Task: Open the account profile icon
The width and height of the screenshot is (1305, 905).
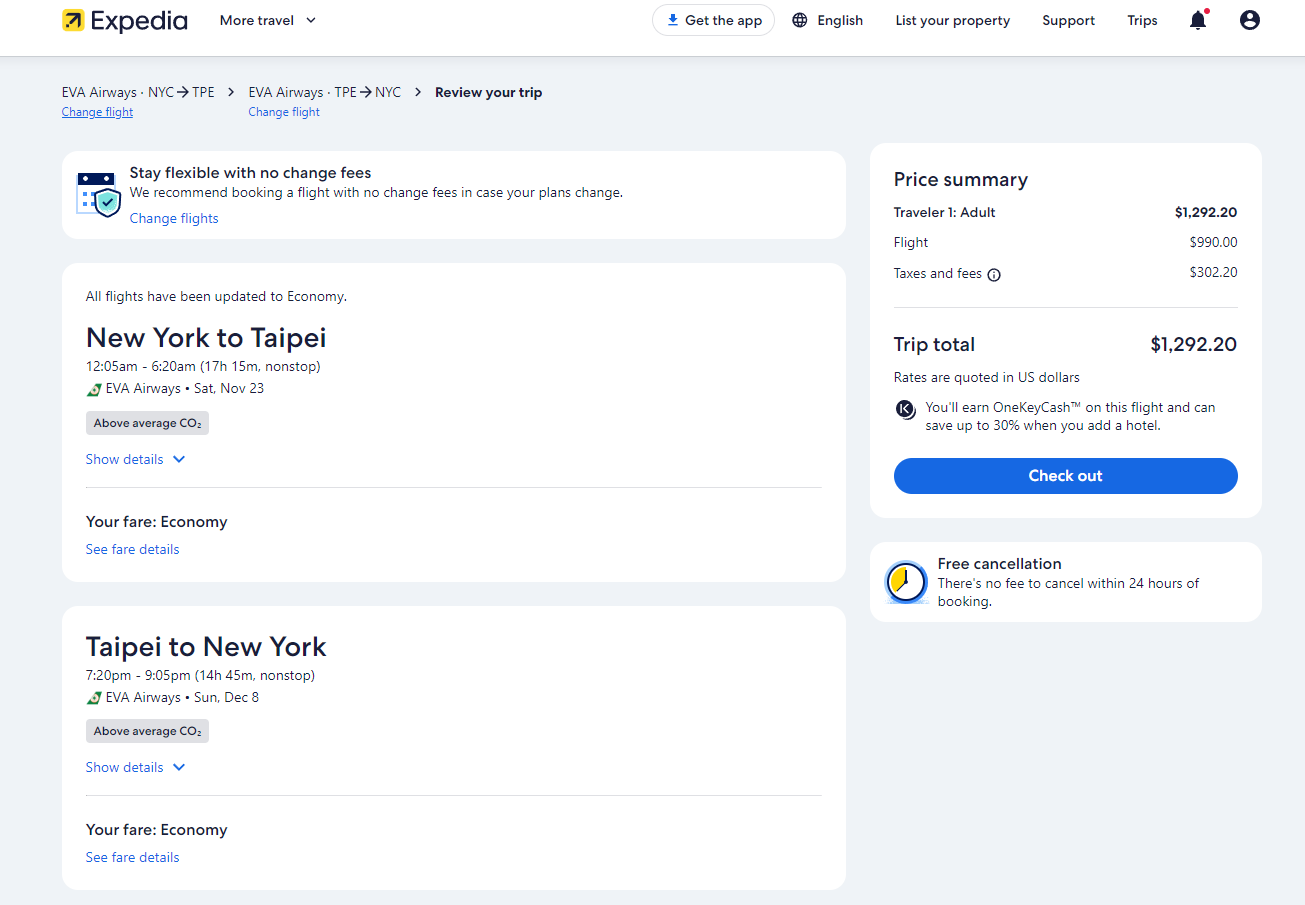Action: pyautogui.click(x=1249, y=20)
